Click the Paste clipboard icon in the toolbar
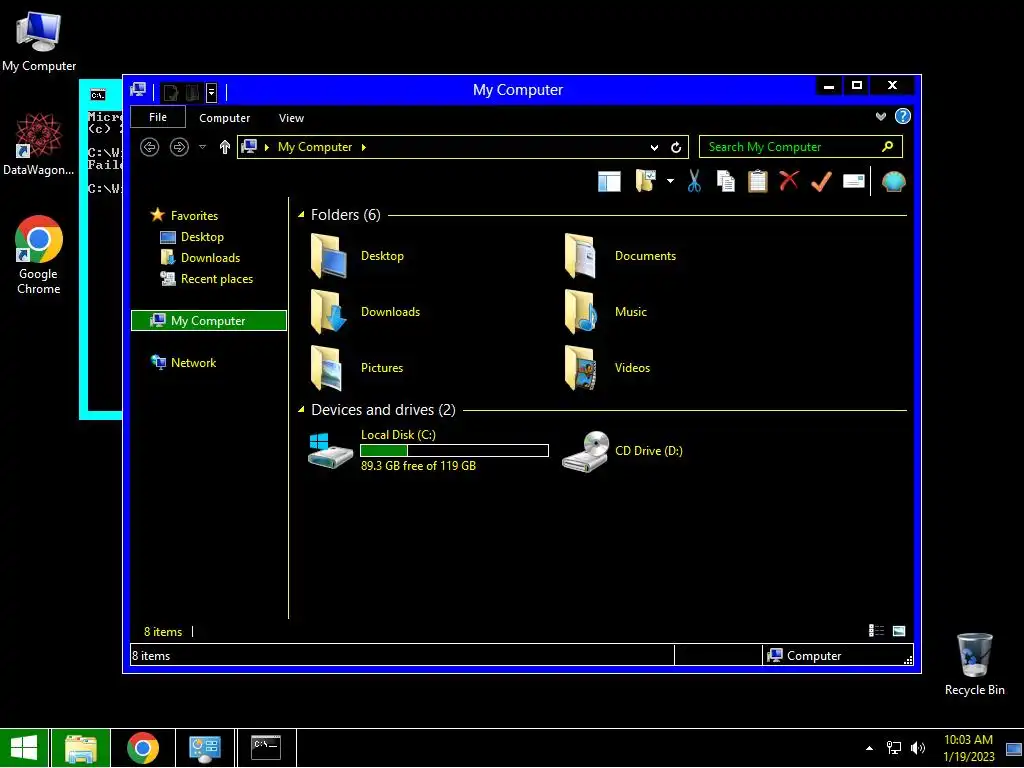Viewport: 1024px width, 768px height. click(758, 181)
